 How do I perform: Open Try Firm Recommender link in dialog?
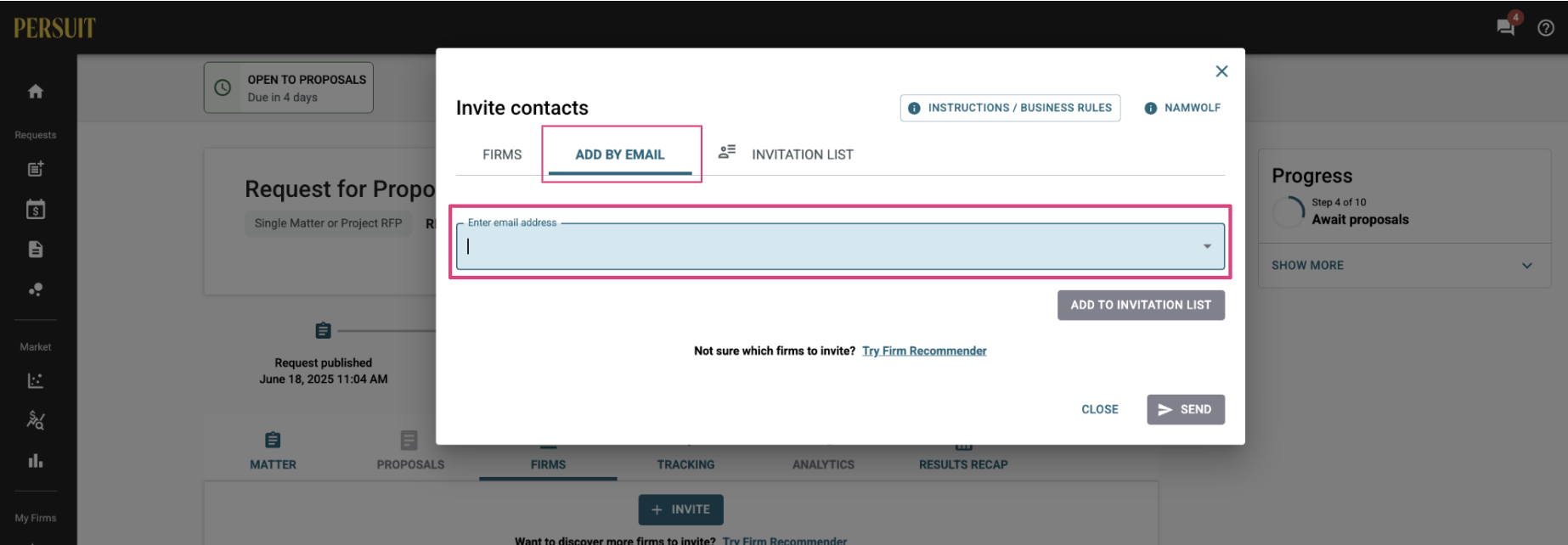click(924, 351)
